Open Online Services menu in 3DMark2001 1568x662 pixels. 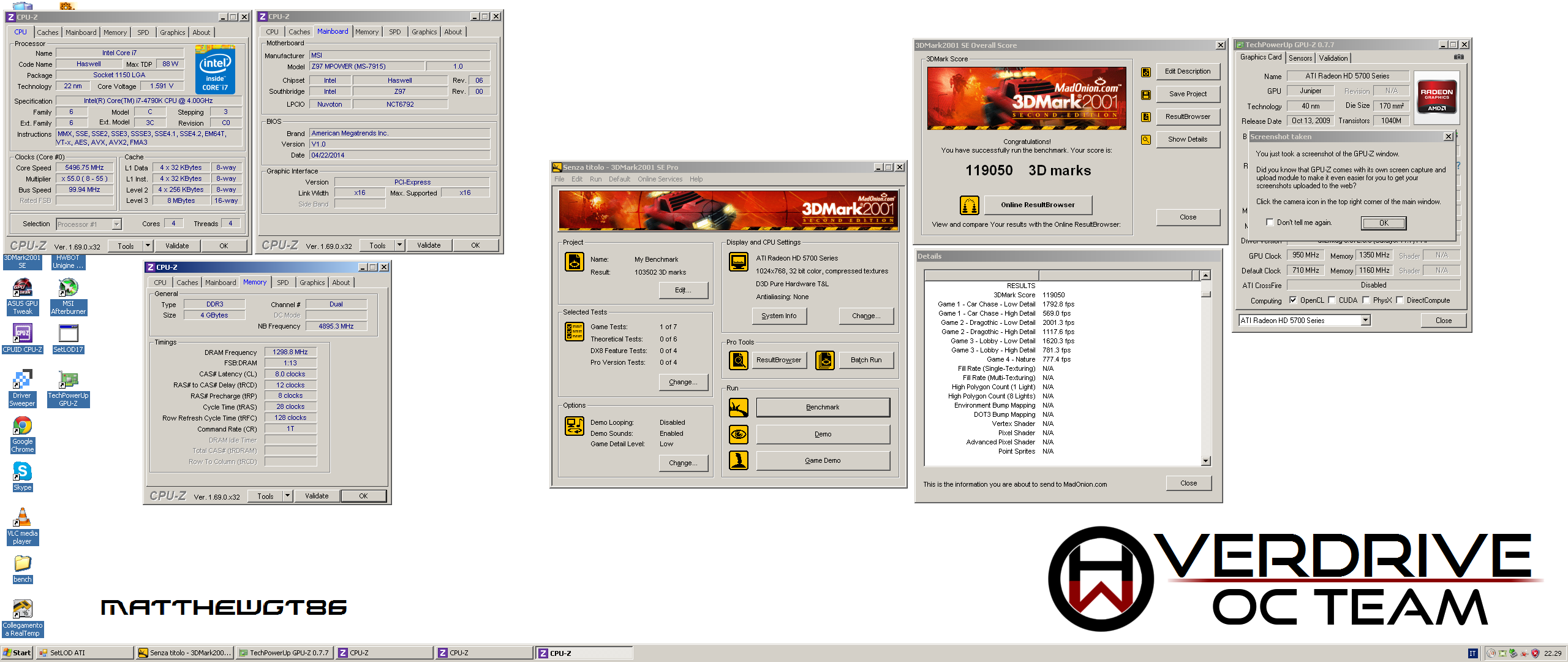coord(660,180)
